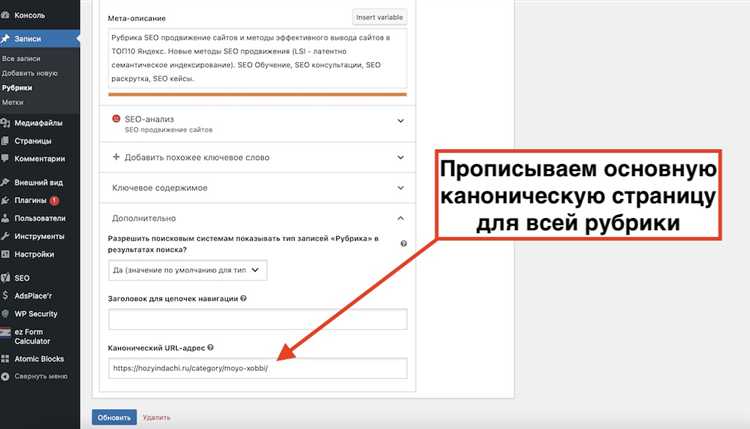This screenshot has height=429, width=750.
Task: Click the Страницы pages icon
Action: point(5,141)
